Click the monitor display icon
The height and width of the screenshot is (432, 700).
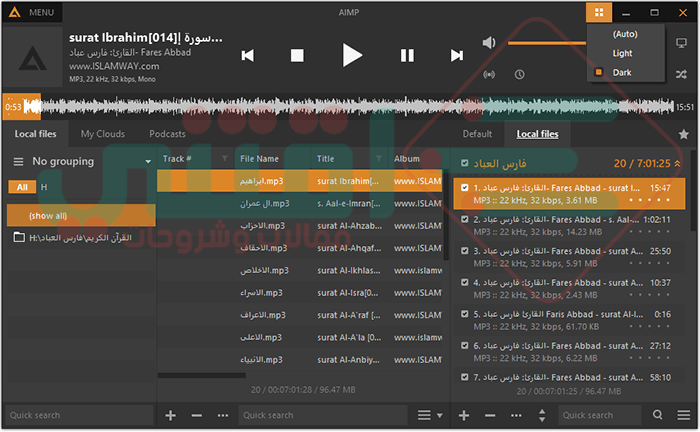pyautogui.click(x=681, y=43)
